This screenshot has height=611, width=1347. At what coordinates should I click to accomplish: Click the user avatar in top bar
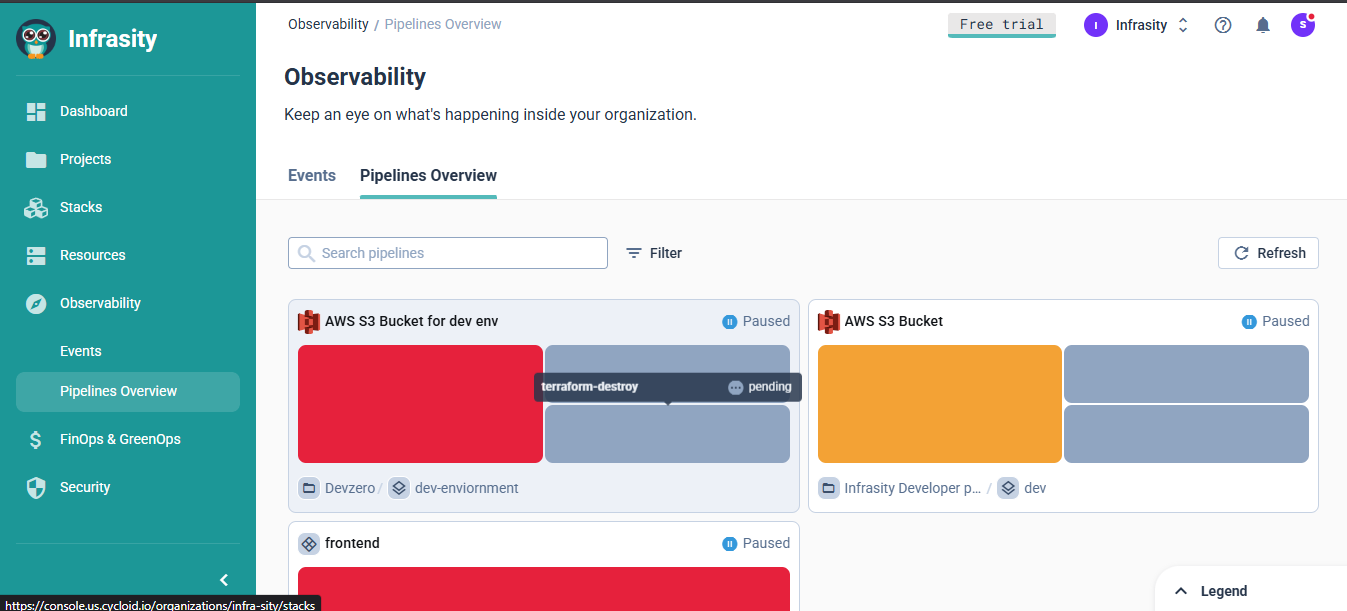1302,25
